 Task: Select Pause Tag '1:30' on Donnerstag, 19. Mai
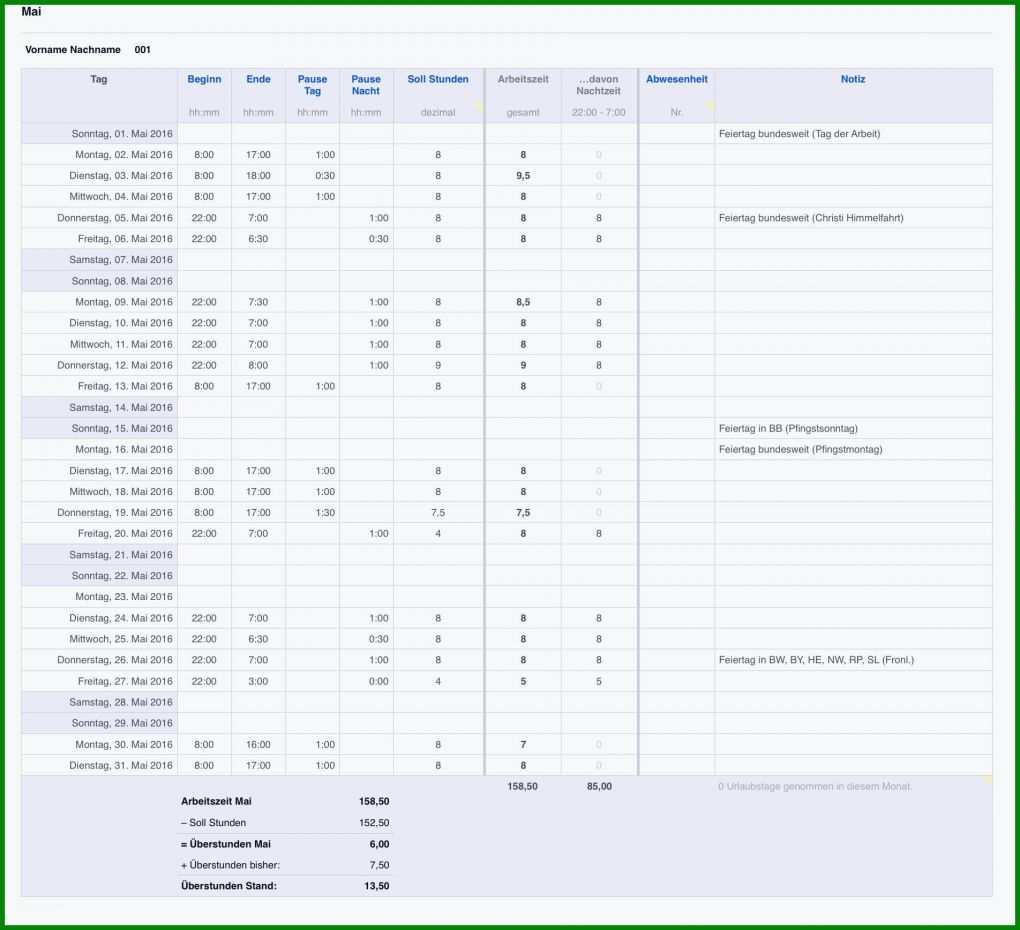pyautogui.click(x=325, y=512)
